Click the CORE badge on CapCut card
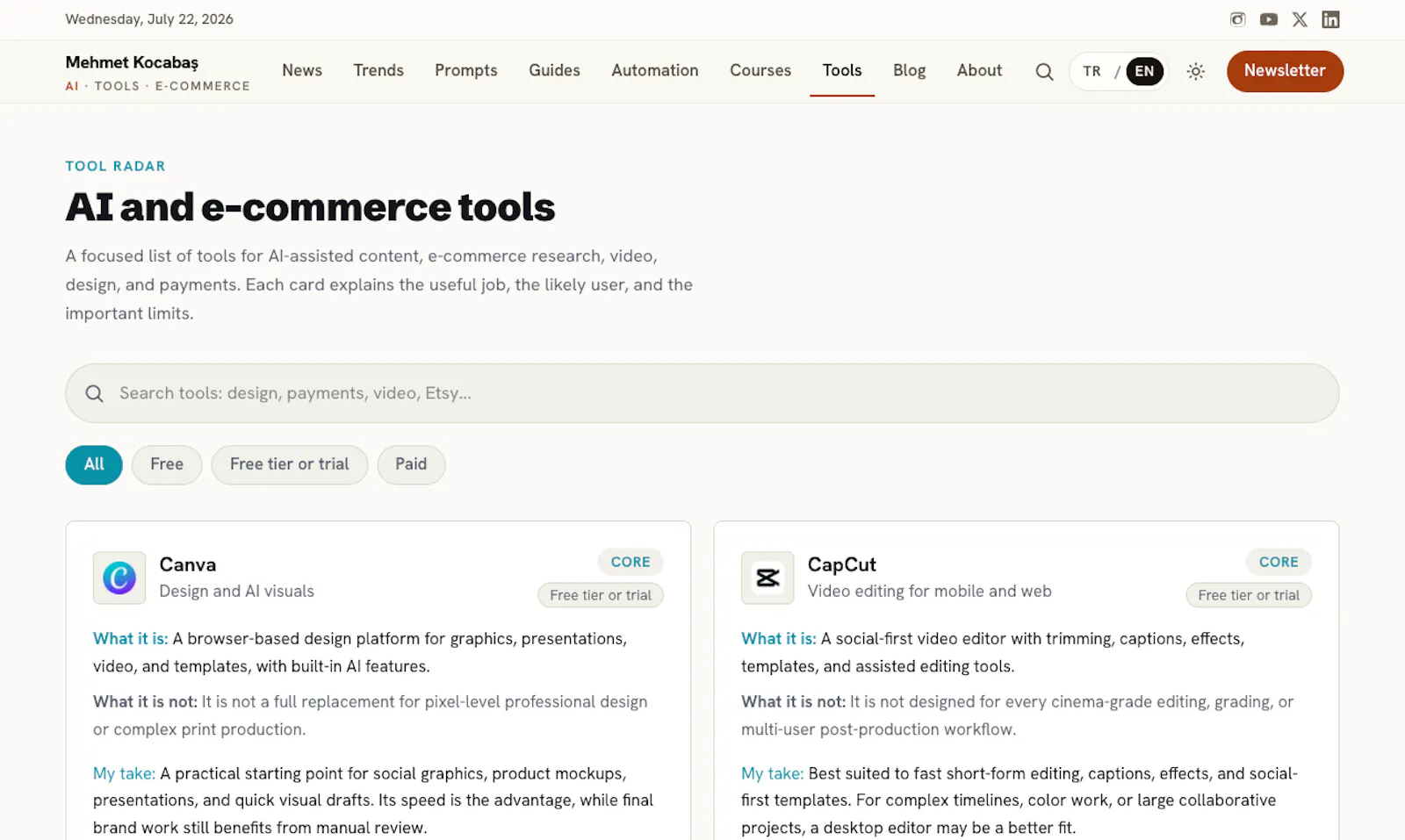 [x=1279, y=562]
